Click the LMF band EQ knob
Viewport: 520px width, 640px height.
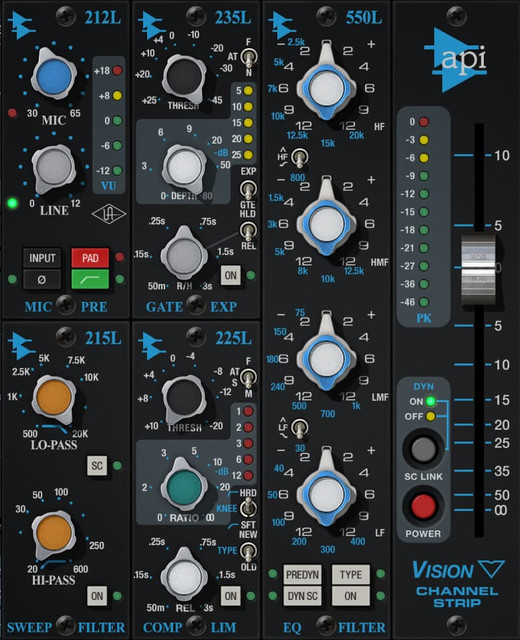326,359
